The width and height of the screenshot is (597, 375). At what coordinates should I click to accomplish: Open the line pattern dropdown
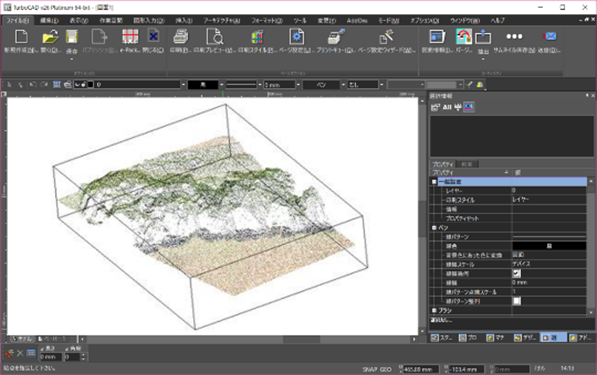click(260, 85)
